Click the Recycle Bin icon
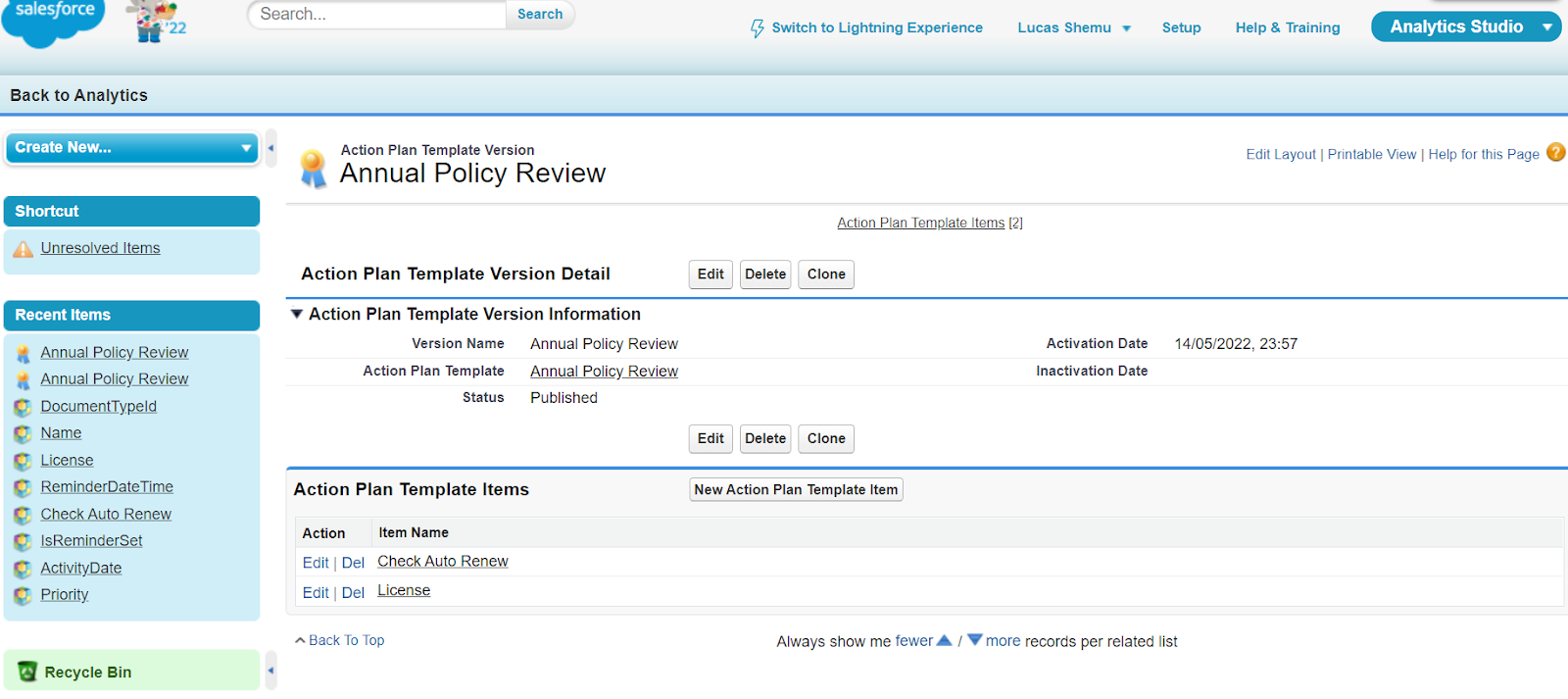The width and height of the screenshot is (1568, 699). pyautogui.click(x=27, y=672)
